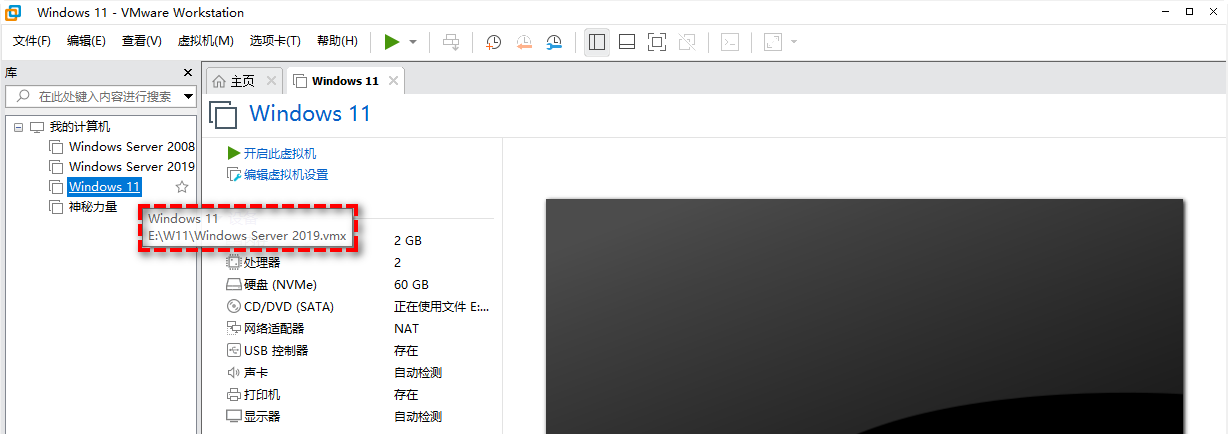This screenshot has width=1228, height=434.
Task: Click the 开启此虚拟机 link
Action: pos(279,153)
